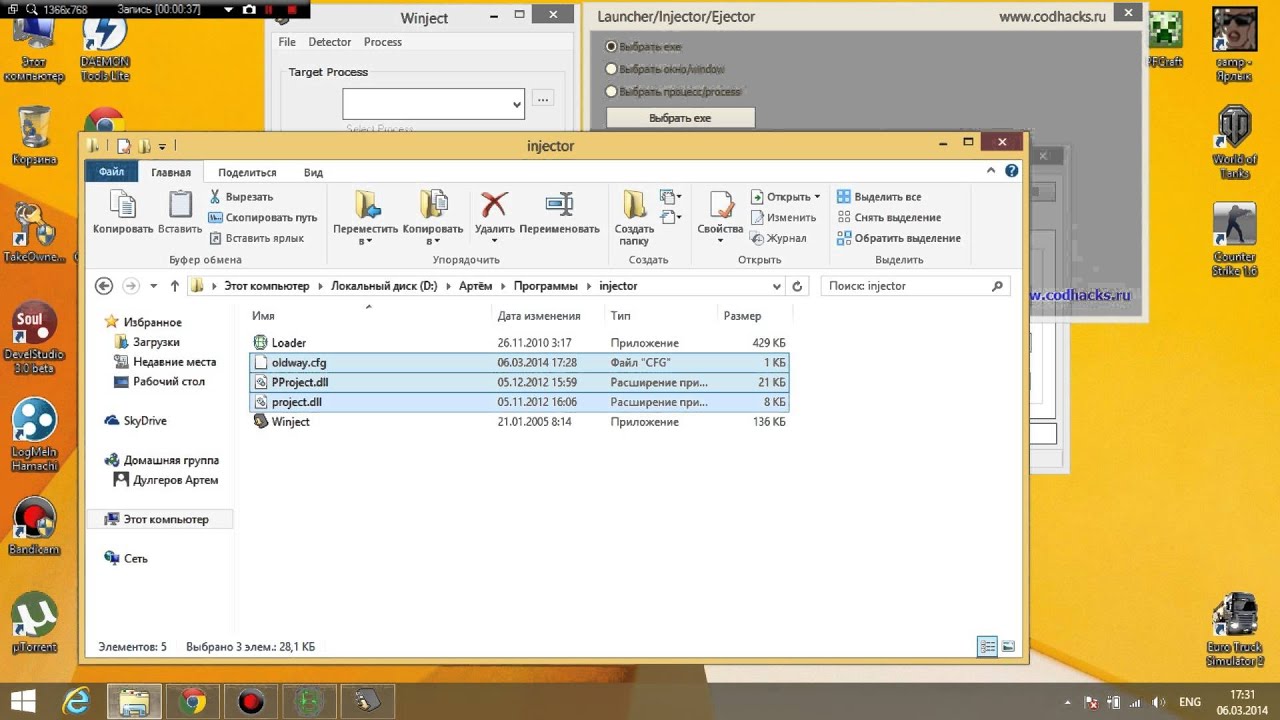Click the Copy (Копировать) ribbon icon
This screenshot has width=1280, height=720.
[x=122, y=205]
